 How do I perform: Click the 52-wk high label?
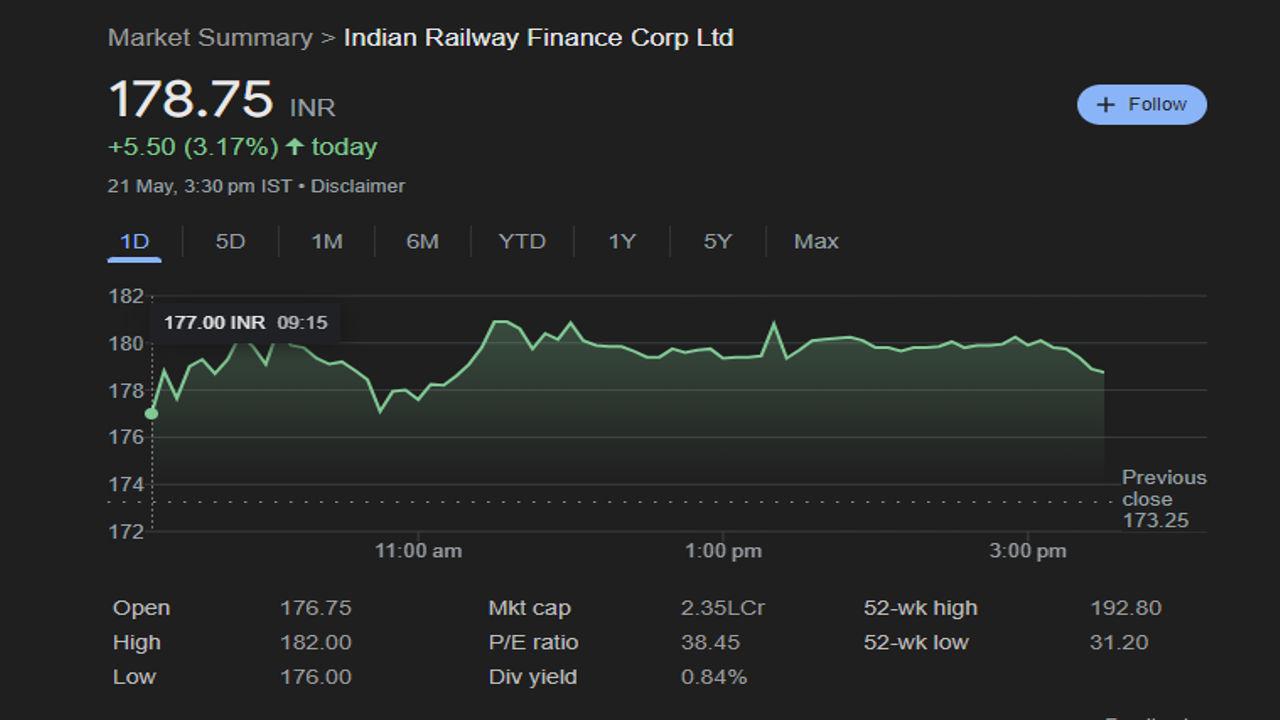pos(921,608)
